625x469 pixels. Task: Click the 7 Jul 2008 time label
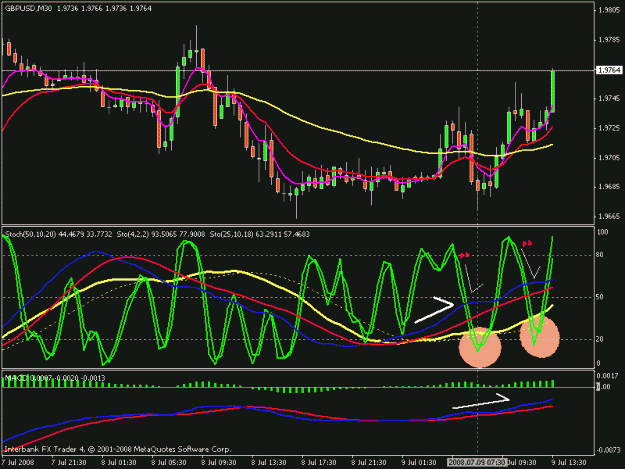[18, 463]
